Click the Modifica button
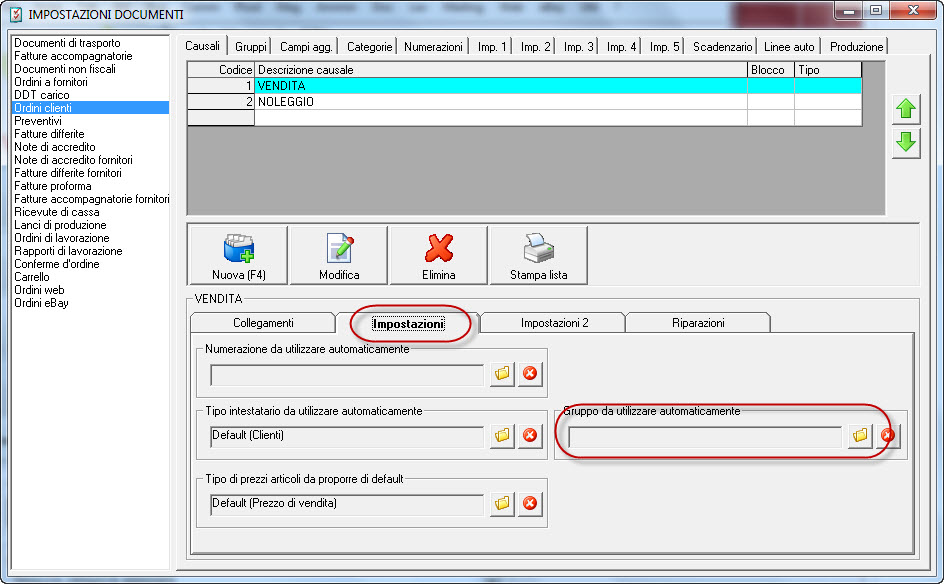Image resolution: width=944 pixels, height=584 pixels. pos(339,255)
